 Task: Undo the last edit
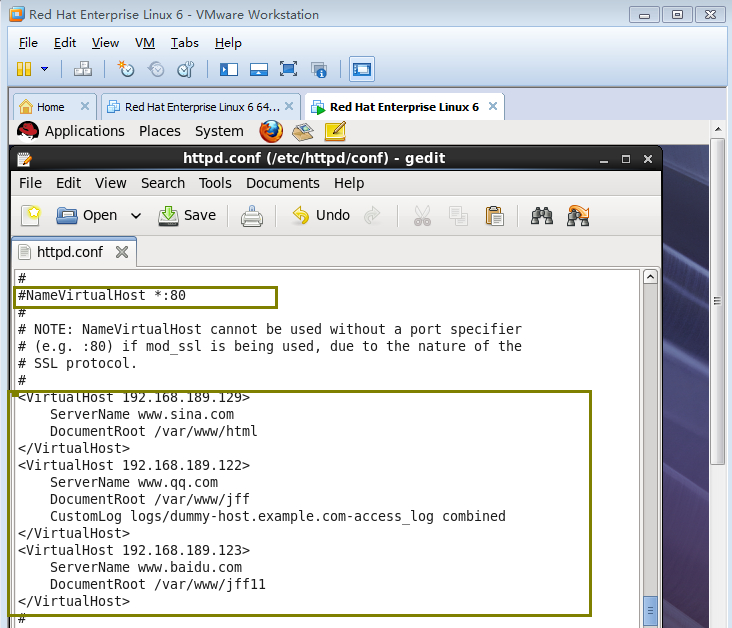(321, 215)
